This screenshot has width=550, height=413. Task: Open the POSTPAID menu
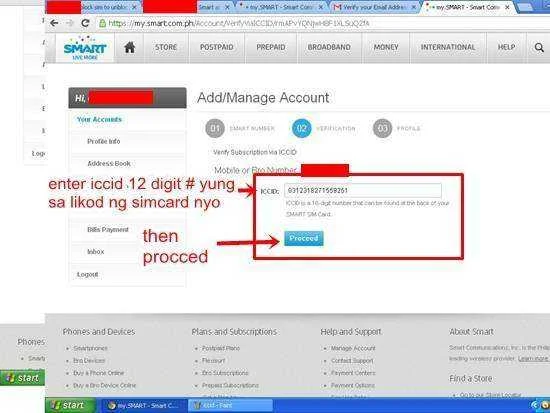pyautogui.click(x=217, y=47)
